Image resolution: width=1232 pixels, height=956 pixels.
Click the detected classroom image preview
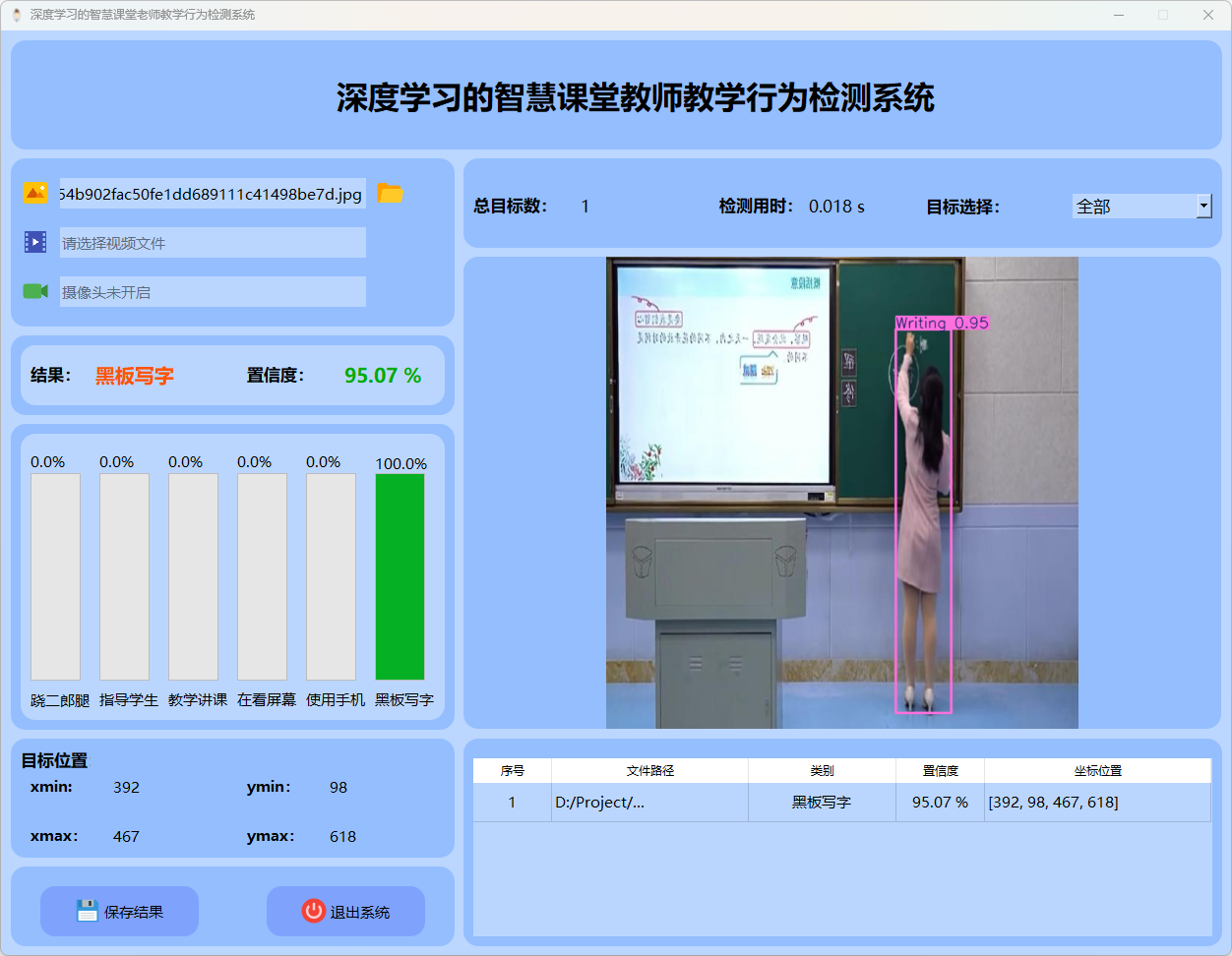tap(841, 493)
